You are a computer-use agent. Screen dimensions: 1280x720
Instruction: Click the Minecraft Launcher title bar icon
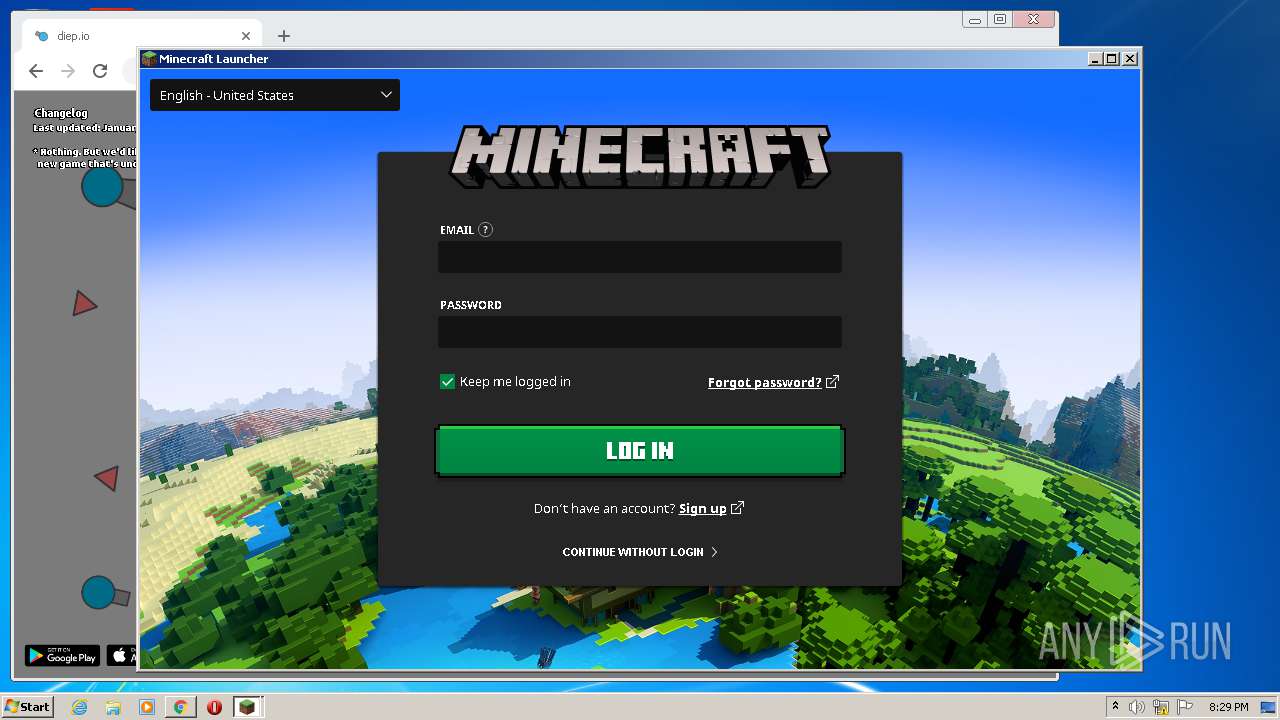tap(149, 59)
